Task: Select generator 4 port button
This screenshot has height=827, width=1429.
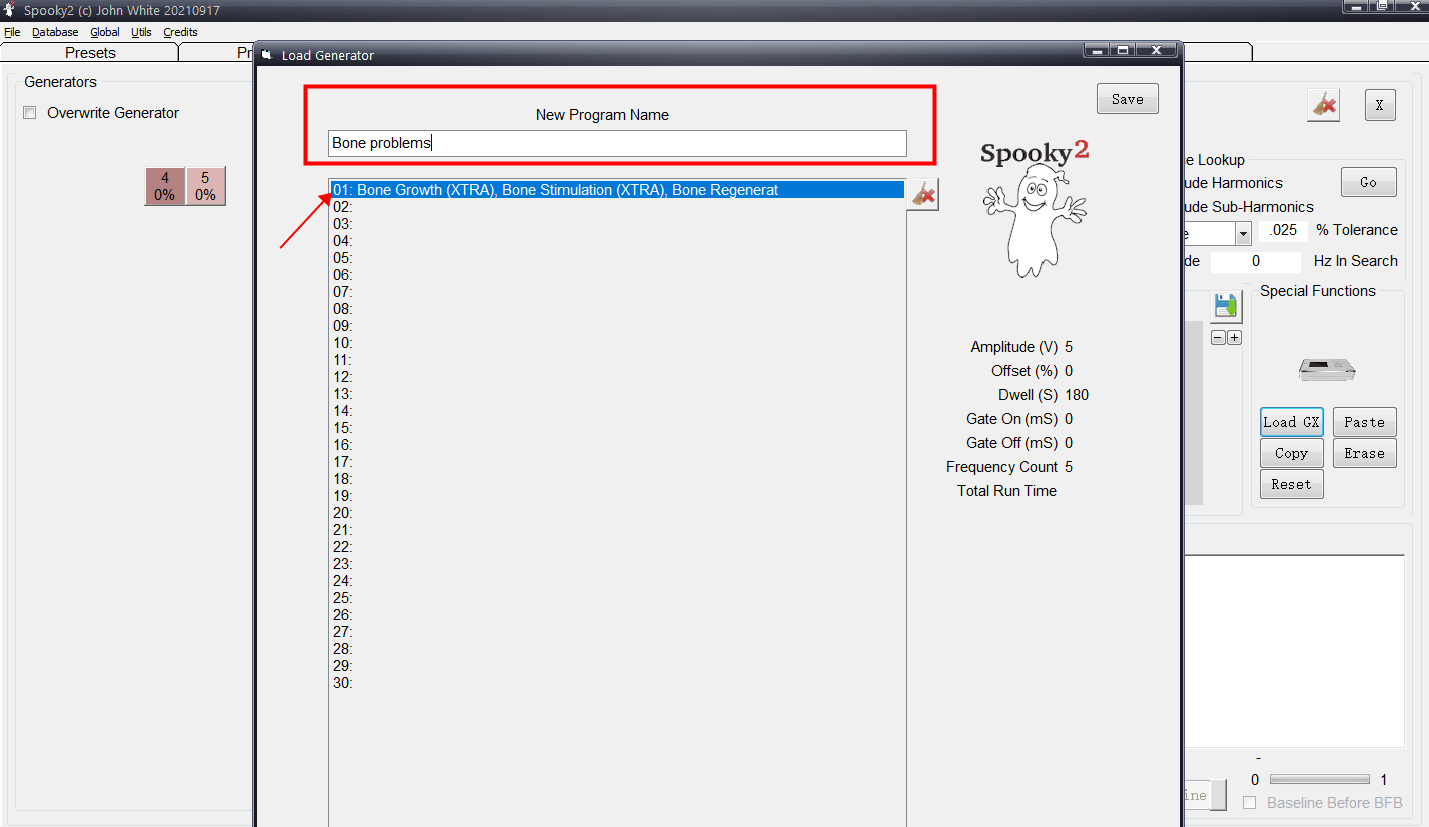Action: click(165, 186)
